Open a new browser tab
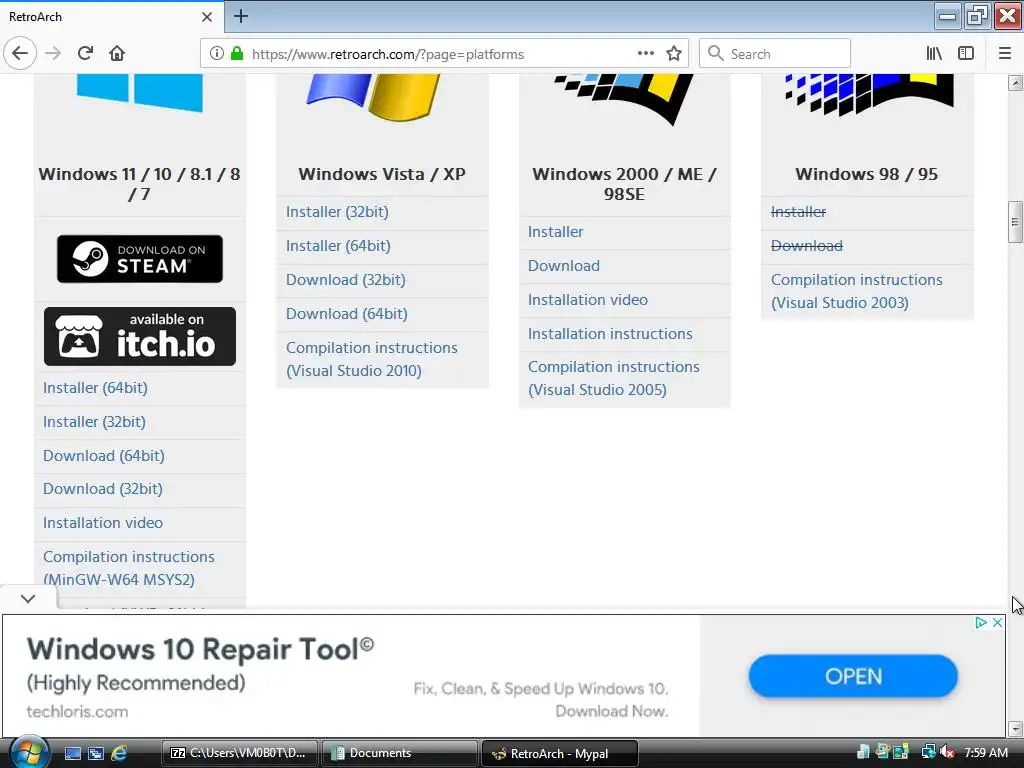This screenshot has width=1024, height=768. point(240,16)
